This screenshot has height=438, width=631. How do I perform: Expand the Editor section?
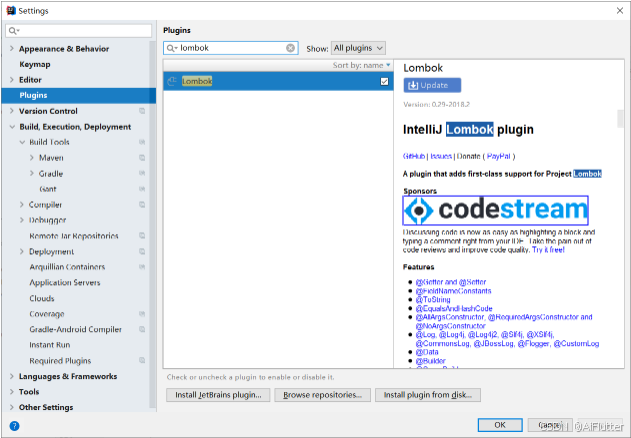pos(12,80)
